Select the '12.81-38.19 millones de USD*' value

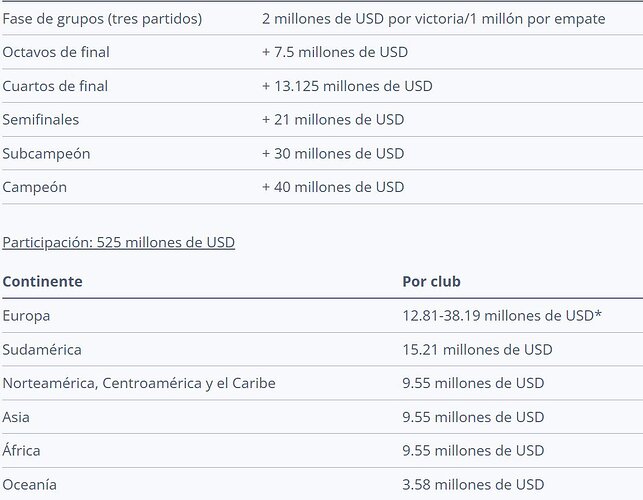(502, 316)
